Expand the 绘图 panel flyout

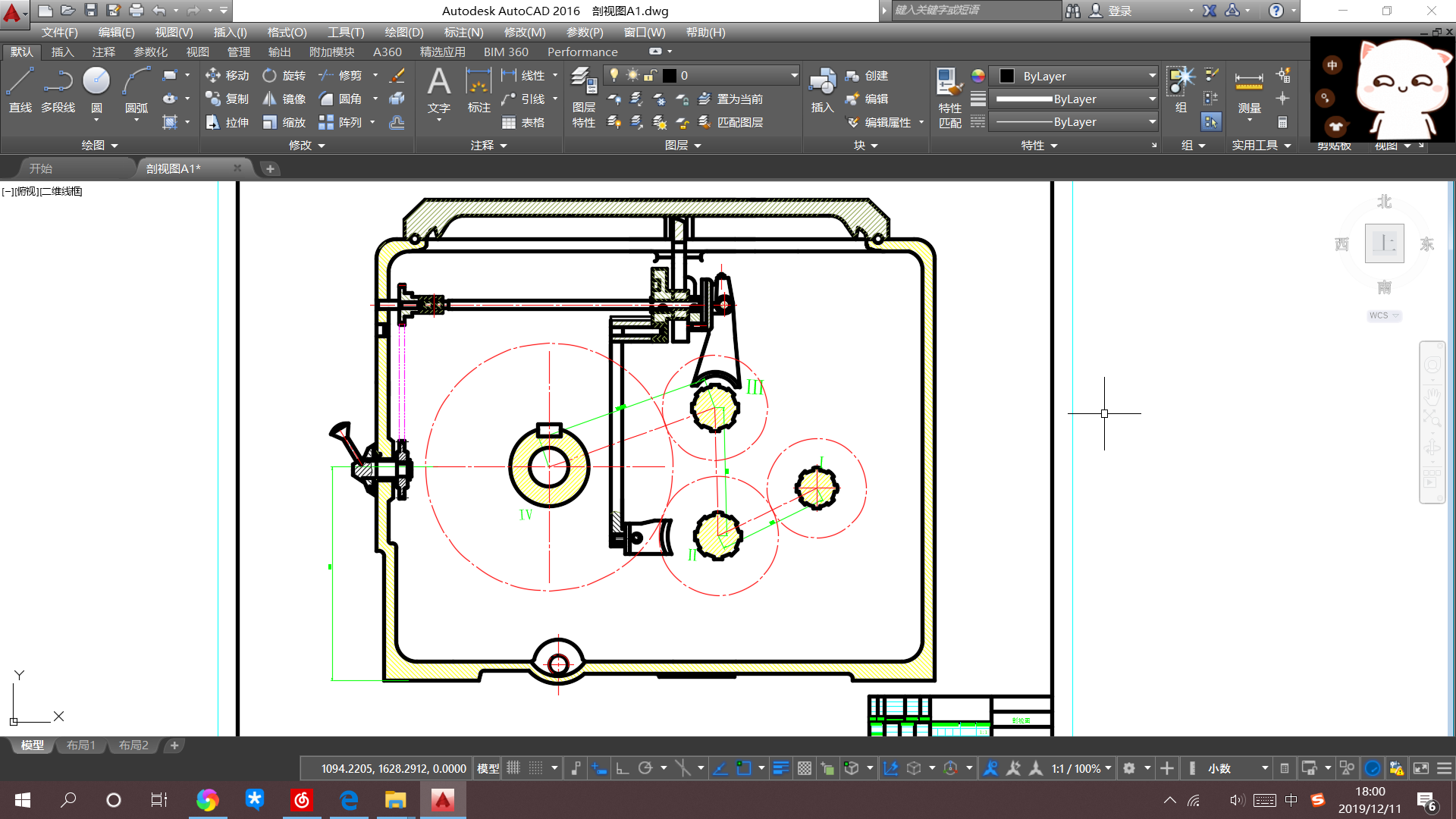click(x=99, y=145)
